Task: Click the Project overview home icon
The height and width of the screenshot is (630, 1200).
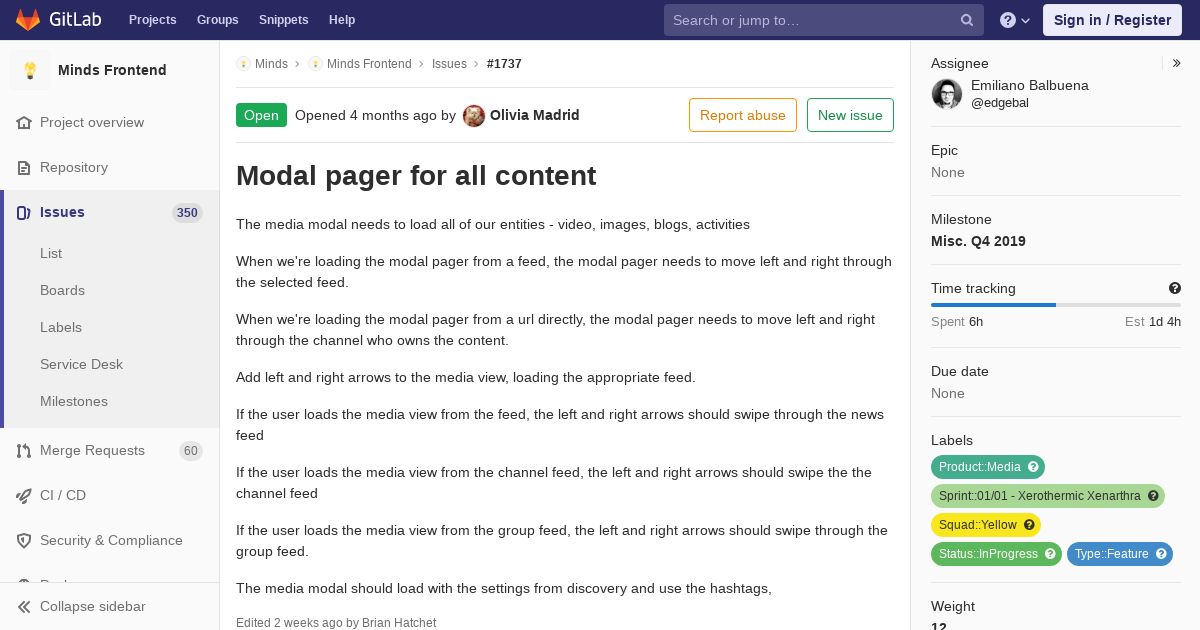Action: coord(24,123)
